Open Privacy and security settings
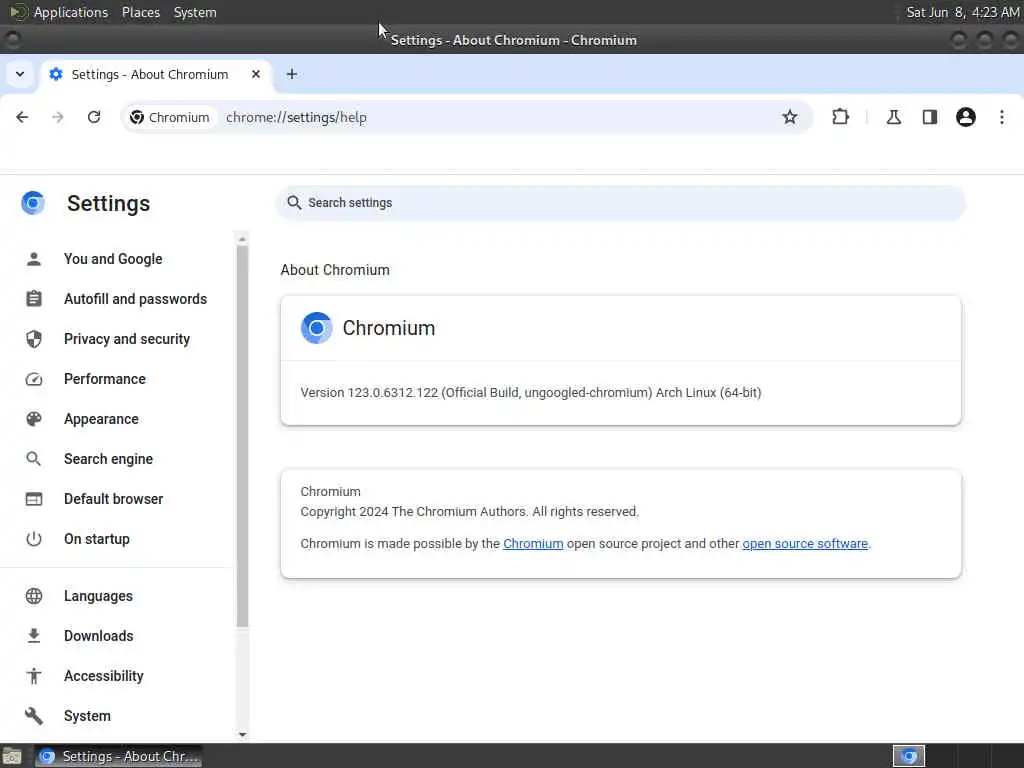 (x=127, y=339)
